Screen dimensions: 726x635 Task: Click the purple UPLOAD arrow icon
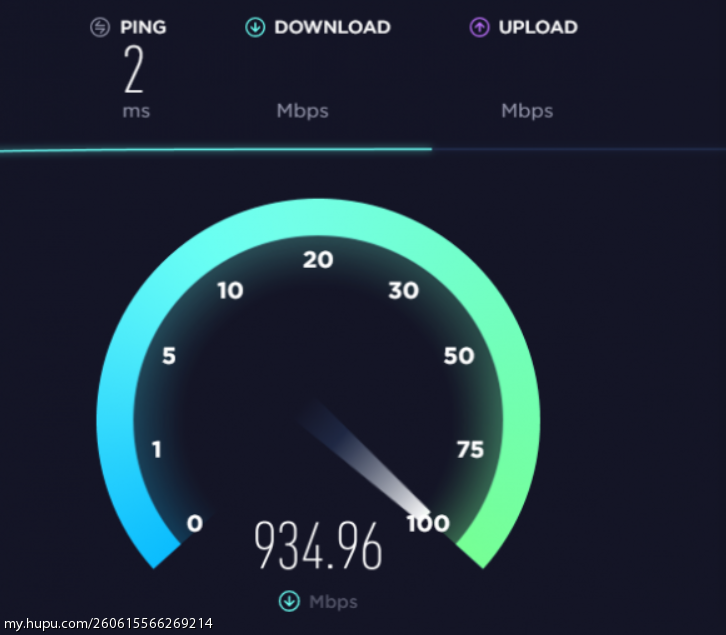coord(479,27)
